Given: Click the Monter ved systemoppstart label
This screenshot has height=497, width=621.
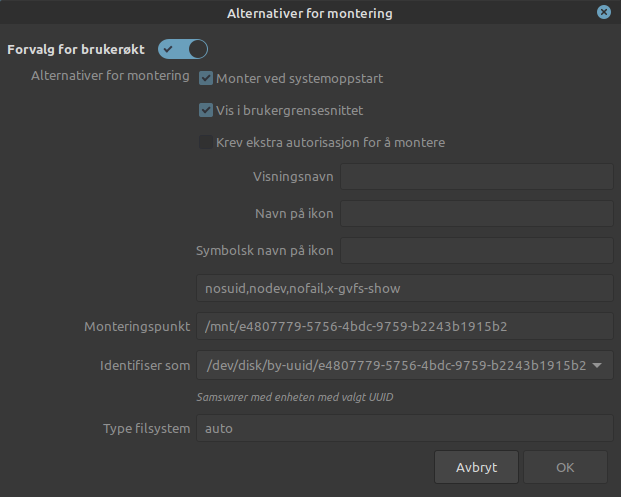Looking at the screenshot, I should click(x=299, y=78).
